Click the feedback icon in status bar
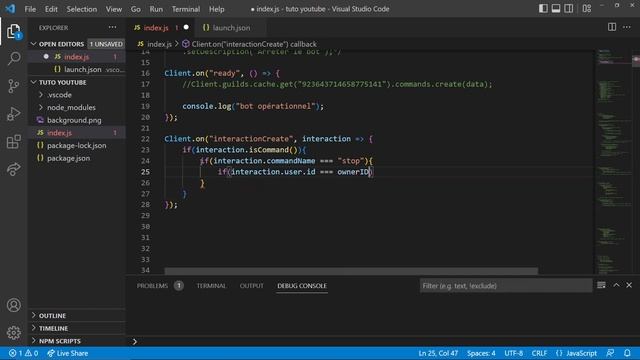This screenshot has height=360, width=640. click(x=610, y=353)
